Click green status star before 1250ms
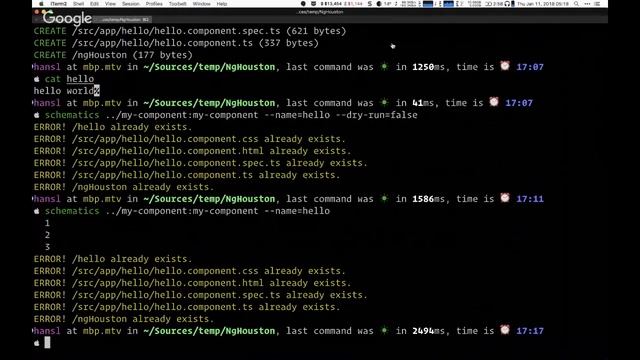 click(384, 67)
